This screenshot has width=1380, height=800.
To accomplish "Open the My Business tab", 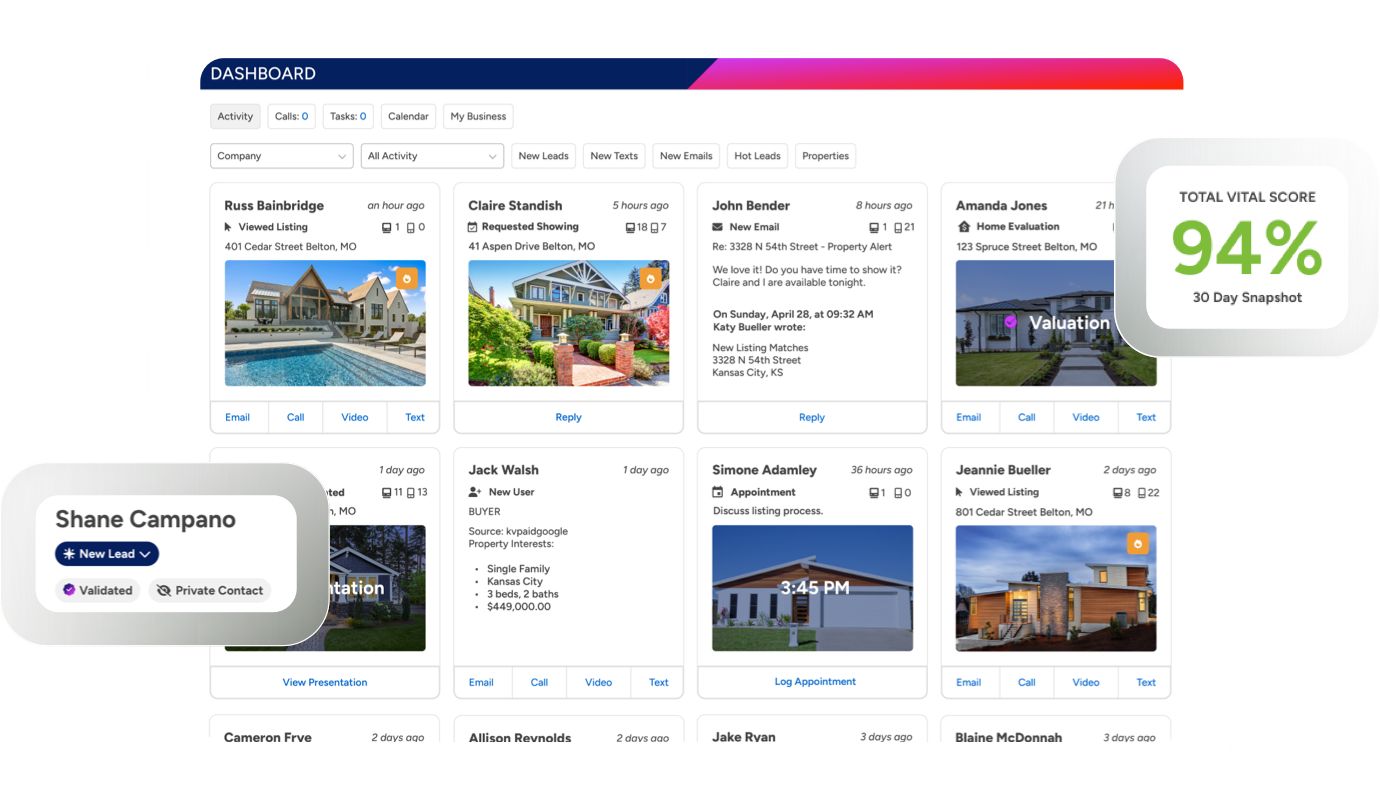I will click(x=478, y=116).
